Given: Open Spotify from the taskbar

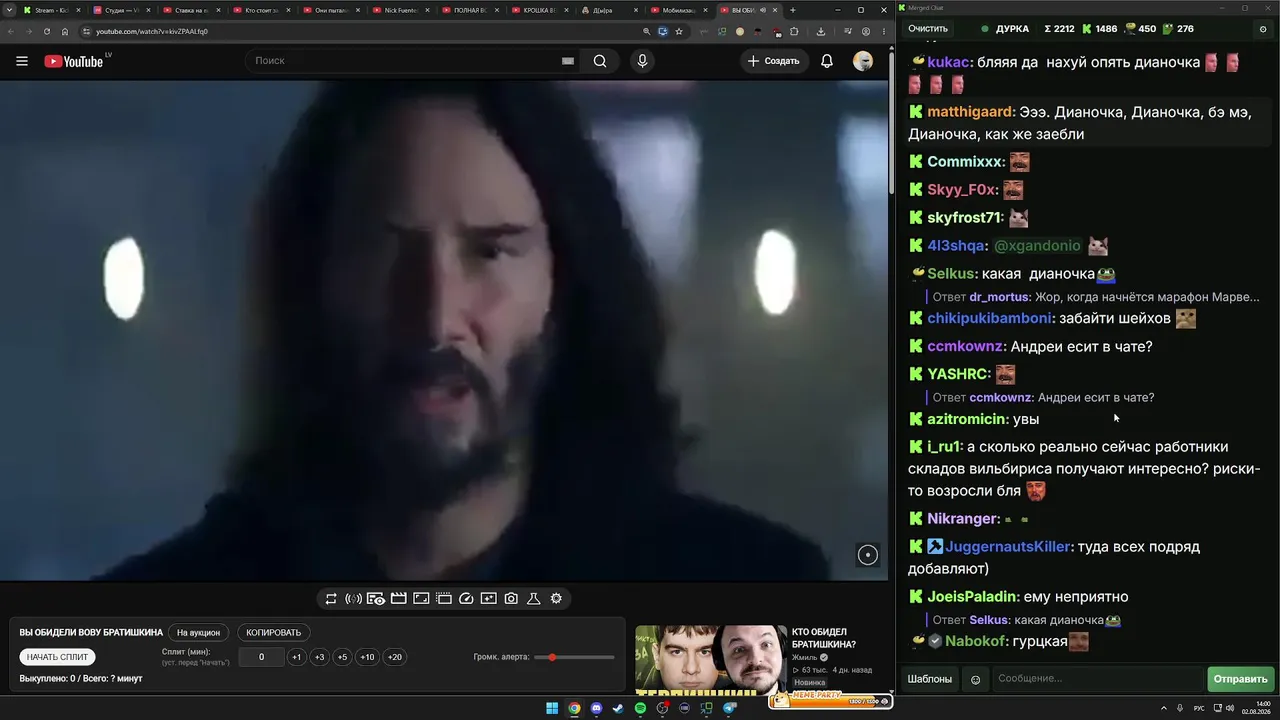Looking at the screenshot, I should click(640, 708).
